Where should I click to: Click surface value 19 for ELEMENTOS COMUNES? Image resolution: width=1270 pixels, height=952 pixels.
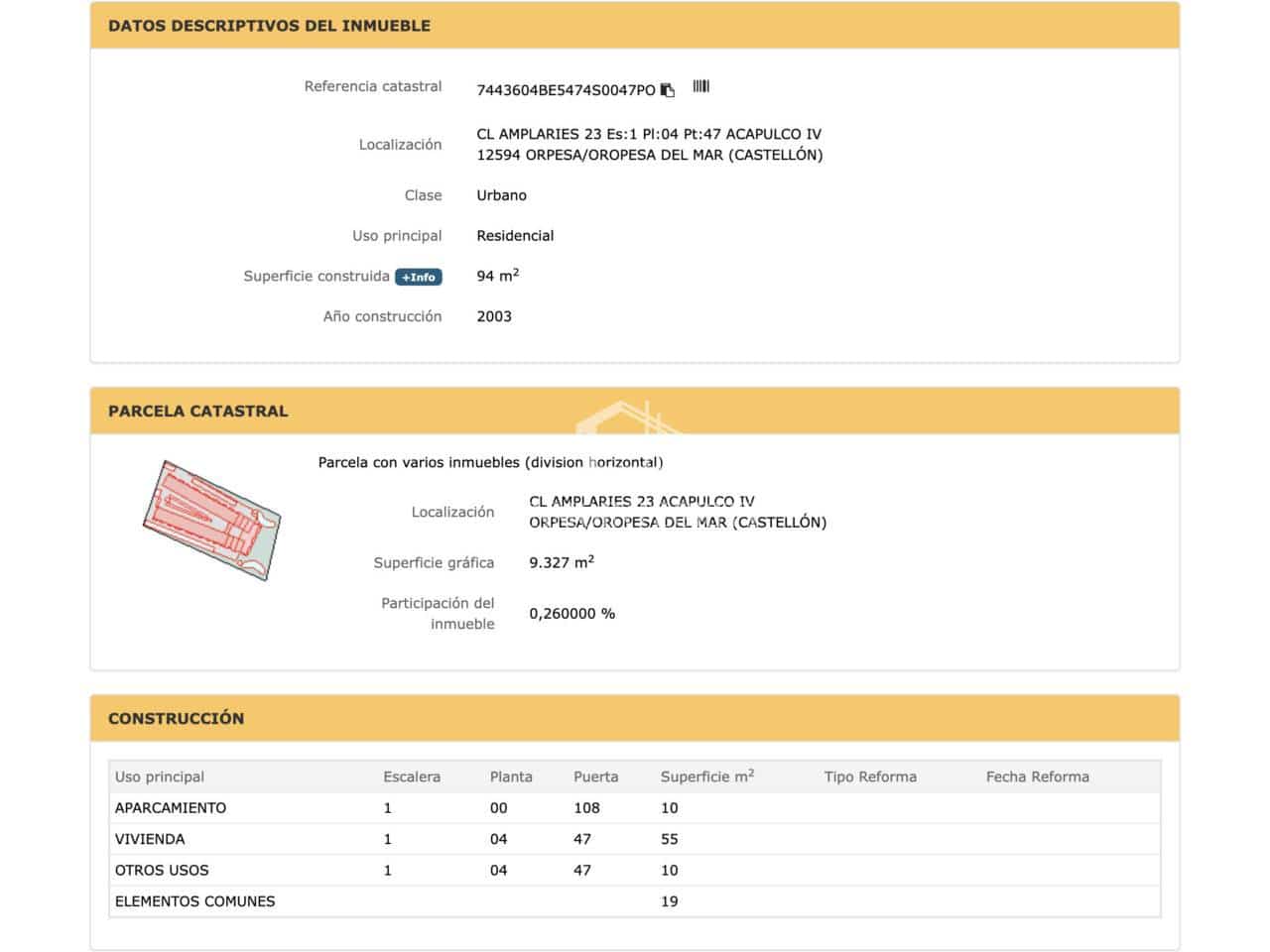670,901
